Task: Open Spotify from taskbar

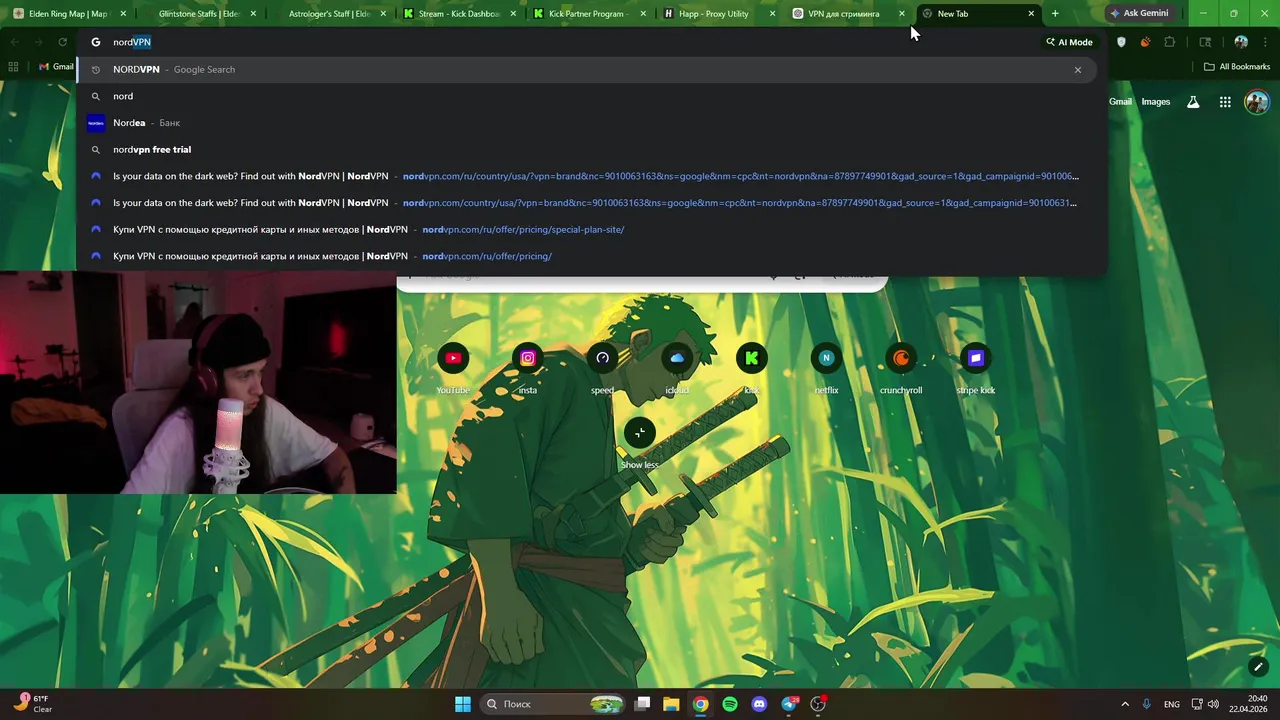Action: pyautogui.click(x=730, y=704)
